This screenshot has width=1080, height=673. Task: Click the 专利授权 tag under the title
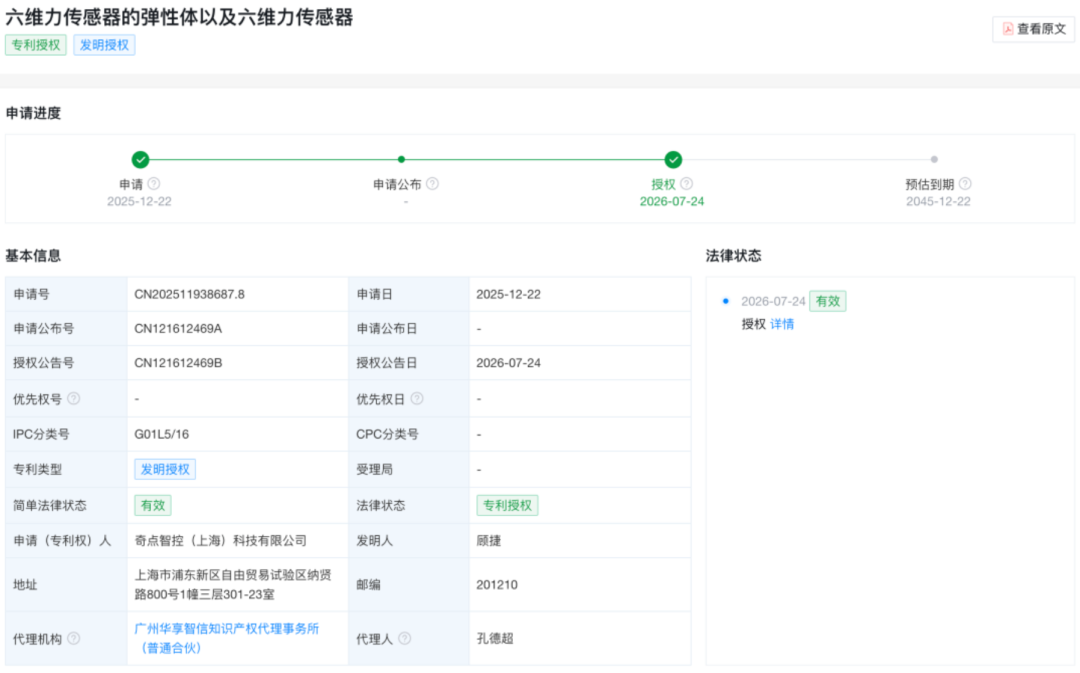point(36,45)
